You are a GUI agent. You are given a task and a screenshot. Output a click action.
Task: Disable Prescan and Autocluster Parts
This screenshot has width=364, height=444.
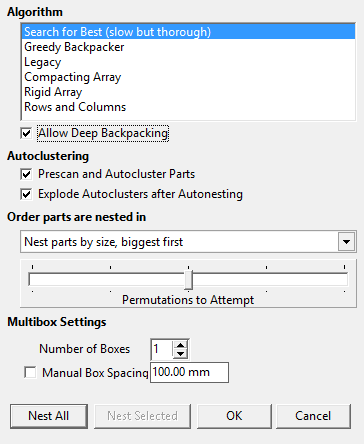coord(26,174)
